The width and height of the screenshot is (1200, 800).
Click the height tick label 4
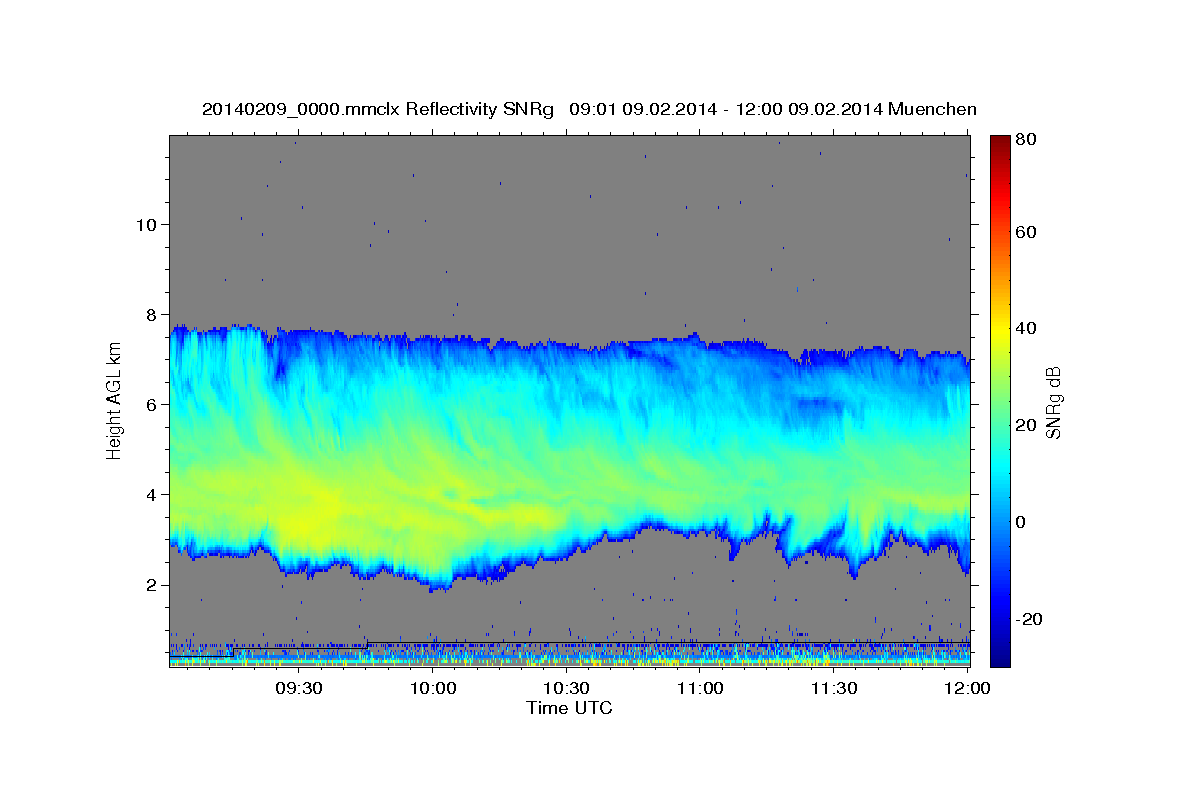[150, 494]
